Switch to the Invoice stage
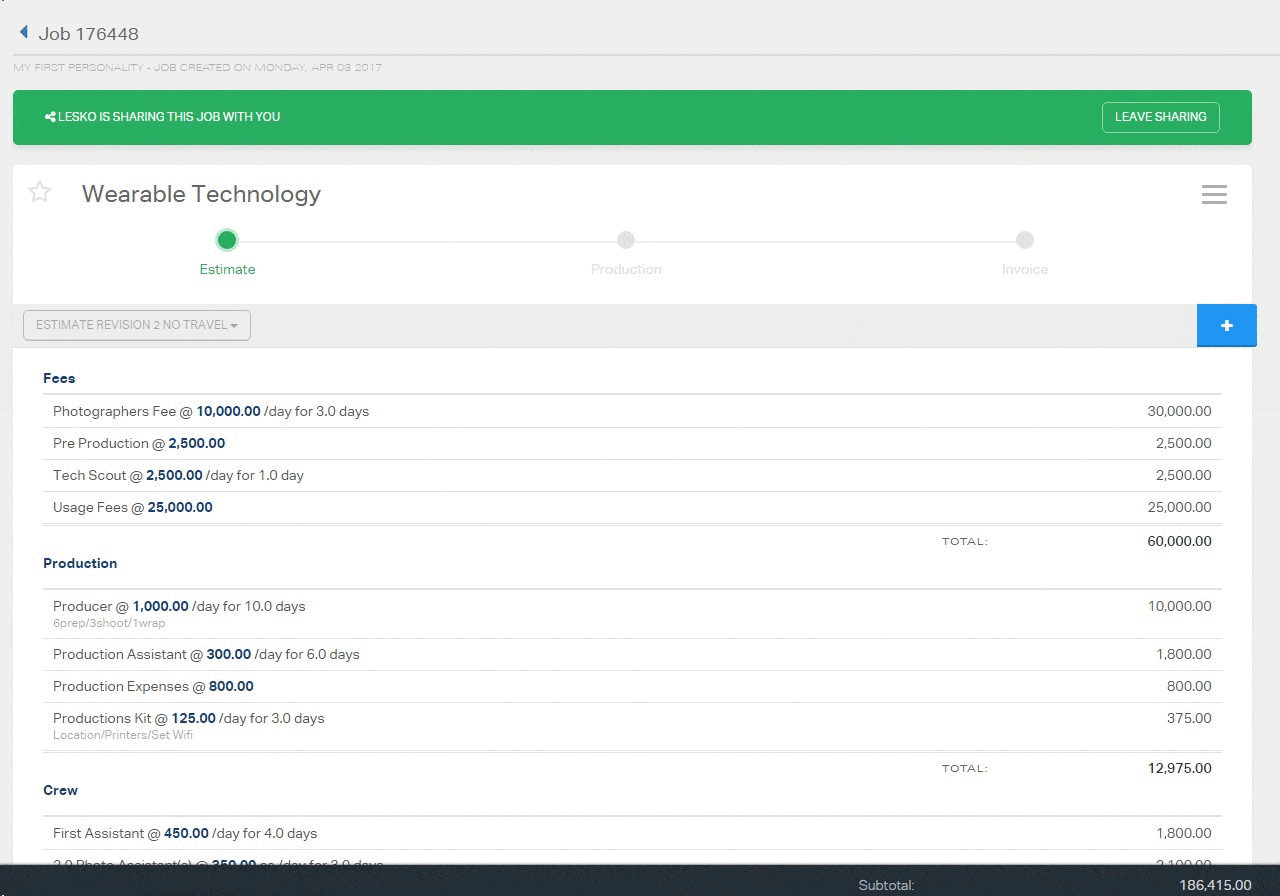The height and width of the screenshot is (896, 1280). click(x=1024, y=269)
